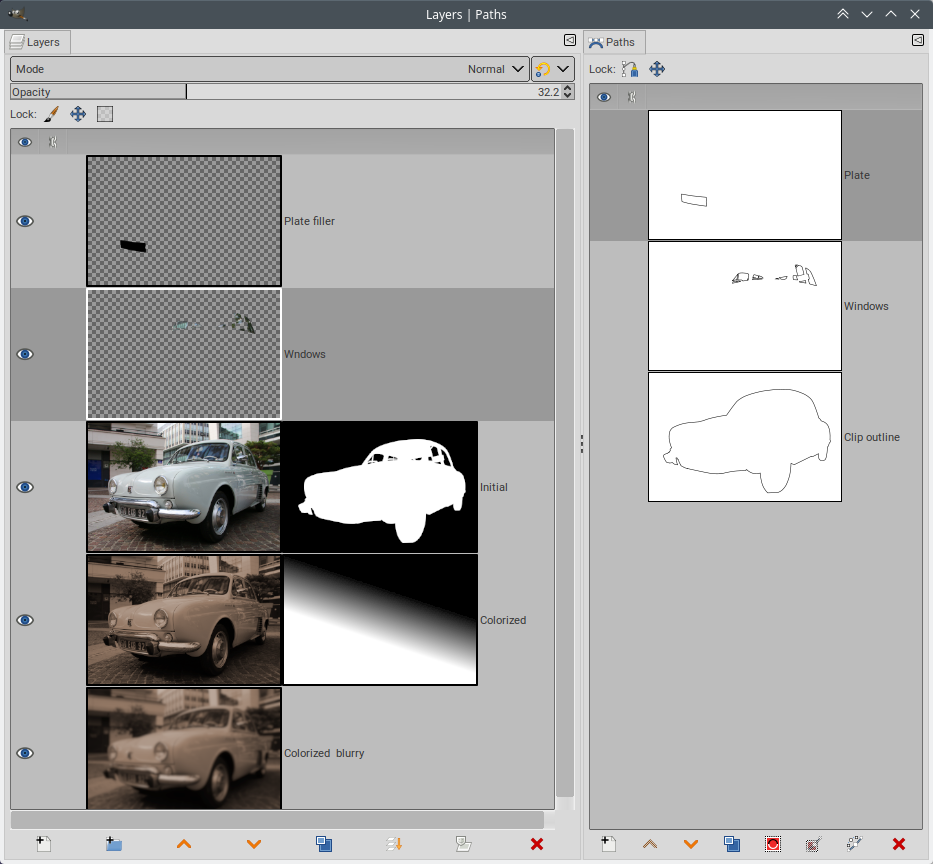Create a new layer
Screen dimensions: 933x864
[x=43, y=844]
